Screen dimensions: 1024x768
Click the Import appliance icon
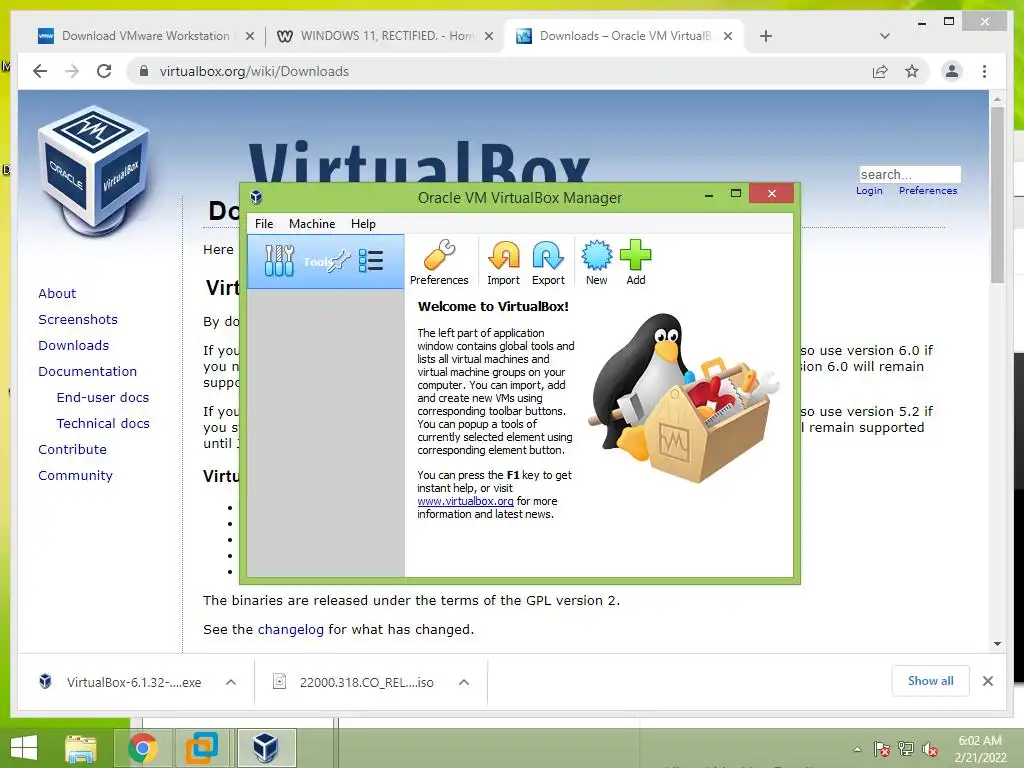(504, 263)
